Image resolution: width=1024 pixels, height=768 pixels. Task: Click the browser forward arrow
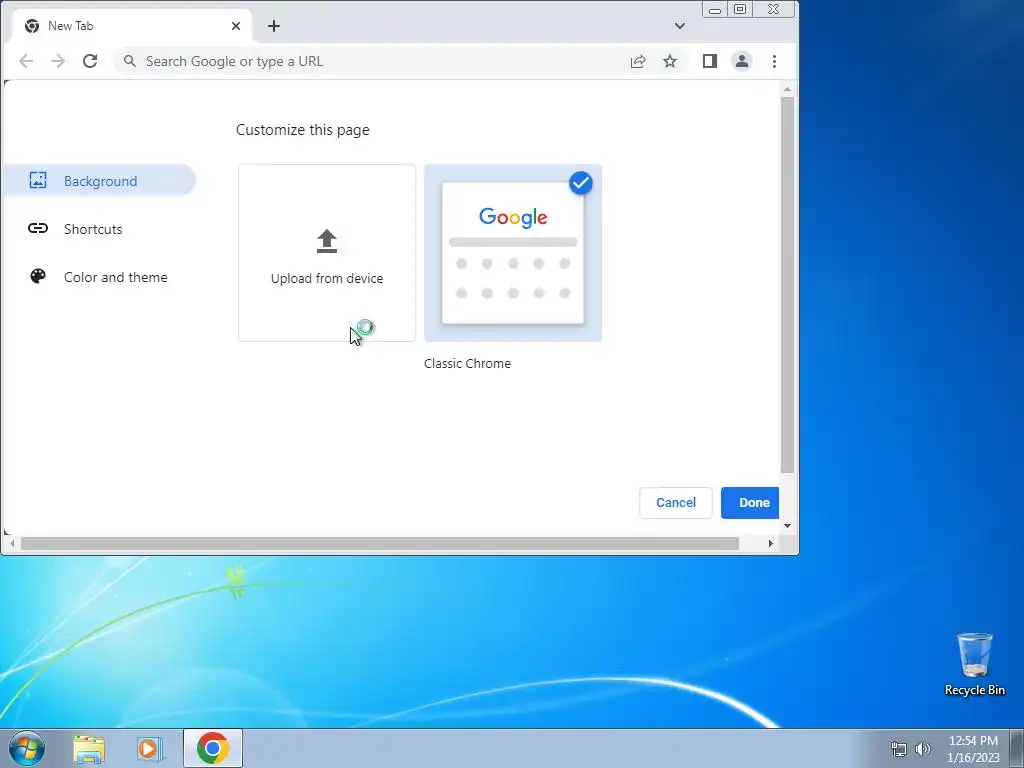tap(58, 61)
